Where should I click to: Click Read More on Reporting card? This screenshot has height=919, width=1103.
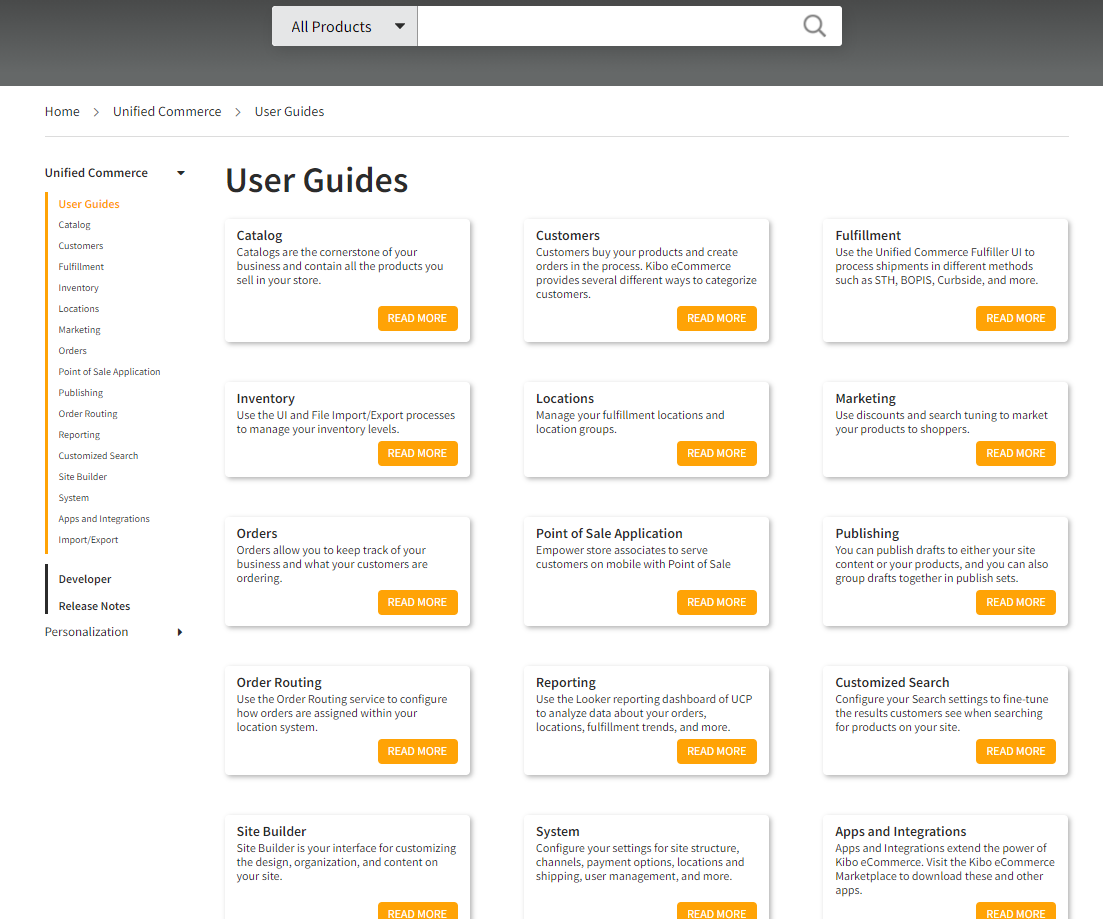tap(716, 752)
